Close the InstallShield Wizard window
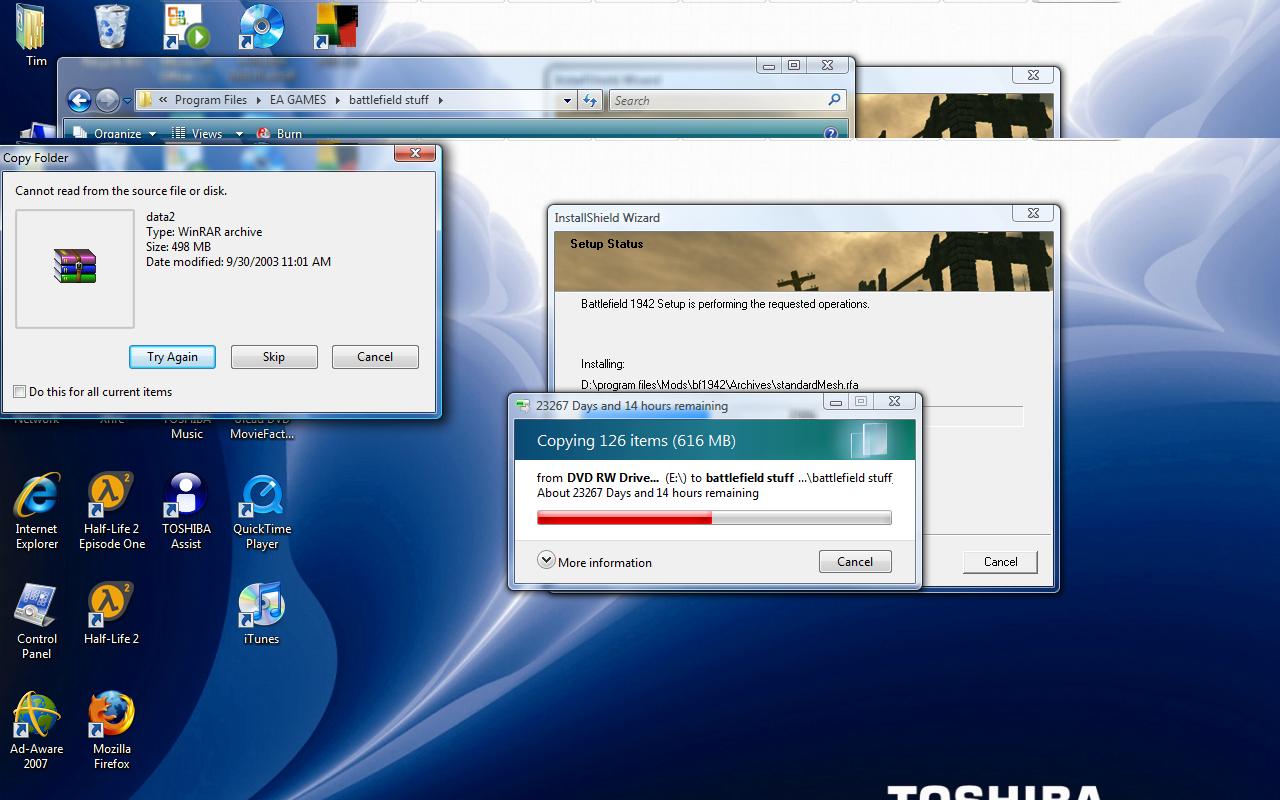Screen dimensions: 1280x800 1033,213
